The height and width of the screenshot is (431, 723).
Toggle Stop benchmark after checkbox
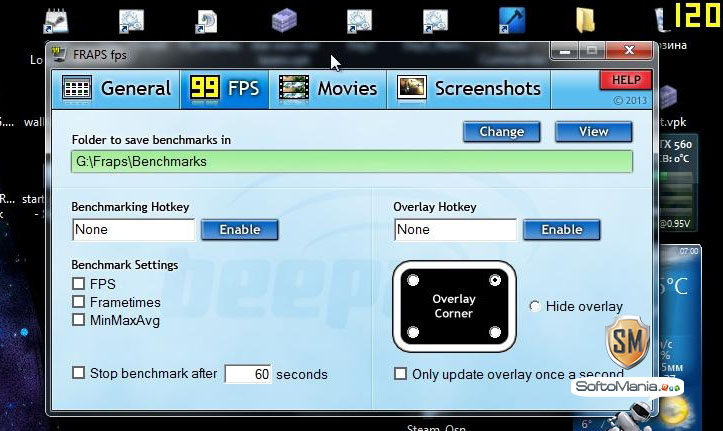point(79,373)
